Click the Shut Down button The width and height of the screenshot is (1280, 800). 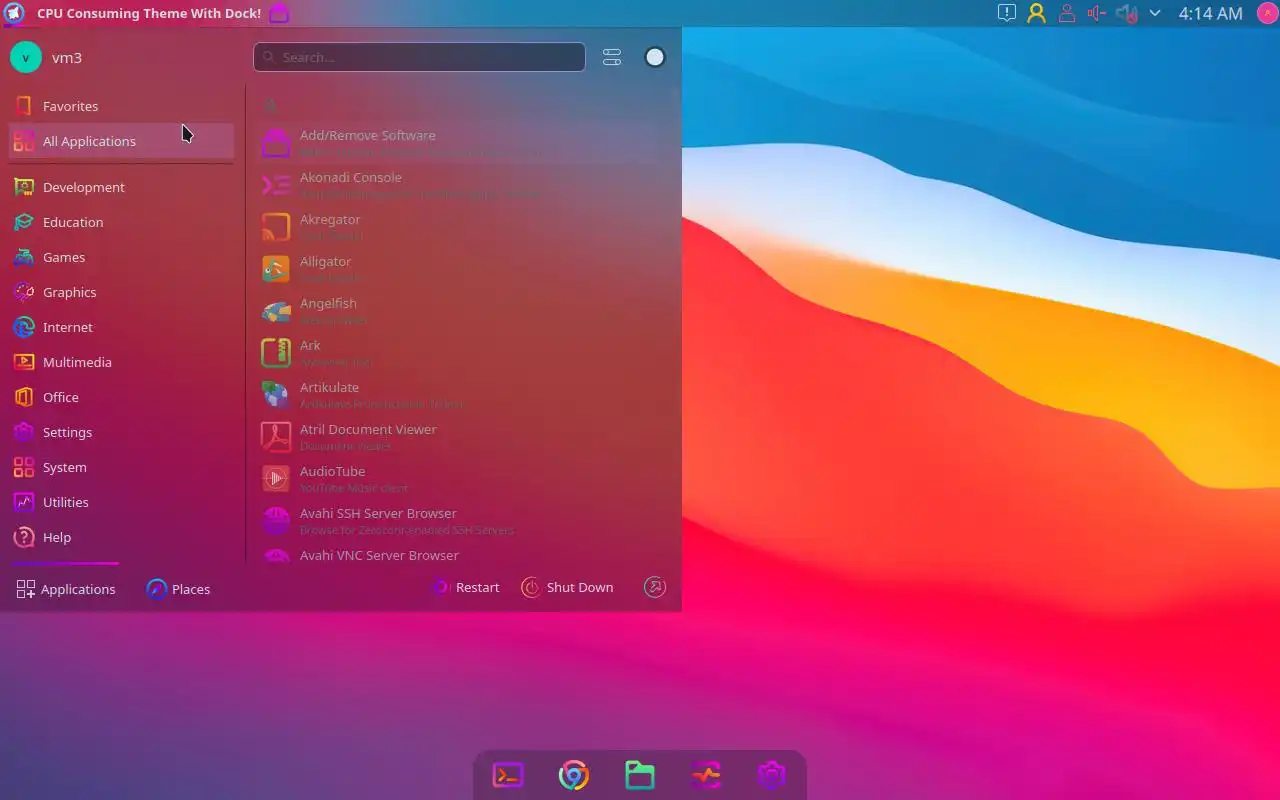point(568,588)
